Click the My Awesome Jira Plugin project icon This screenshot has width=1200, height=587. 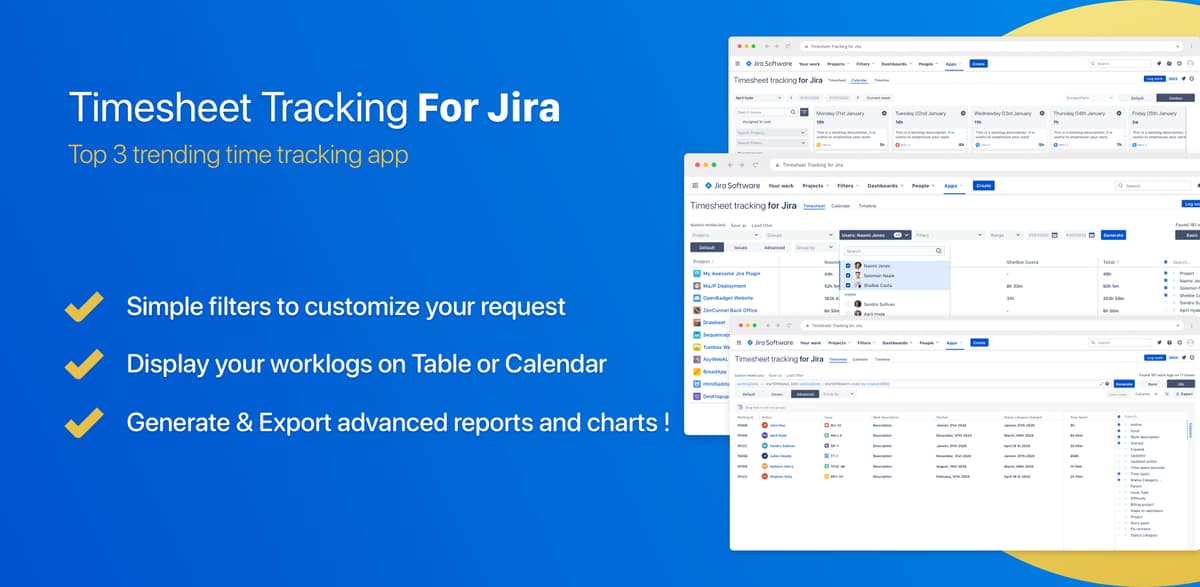(696, 273)
